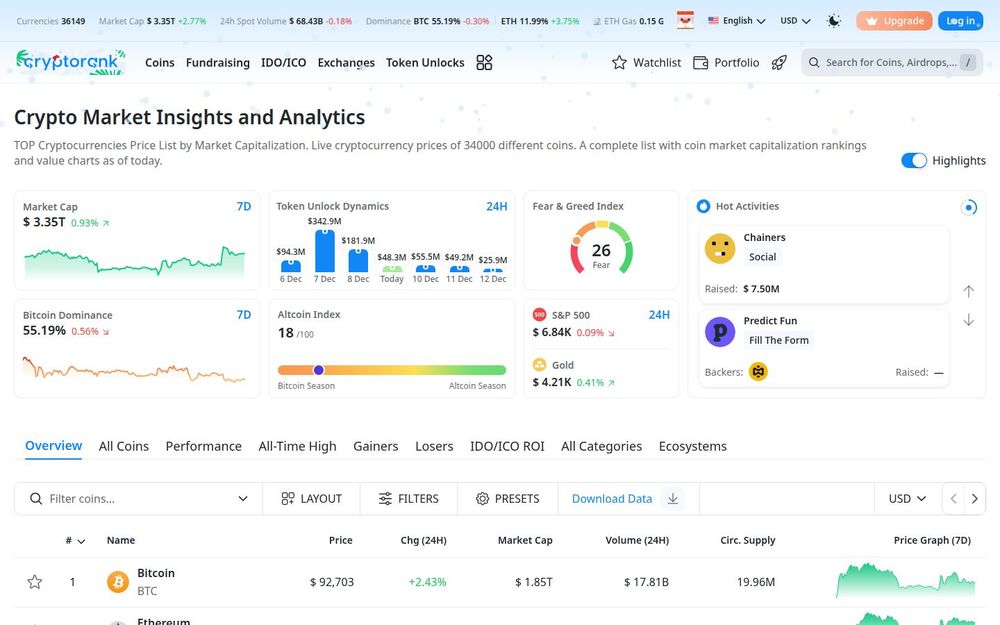Open the Chainers avatar icon
The image size is (1000, 625).
720,248
